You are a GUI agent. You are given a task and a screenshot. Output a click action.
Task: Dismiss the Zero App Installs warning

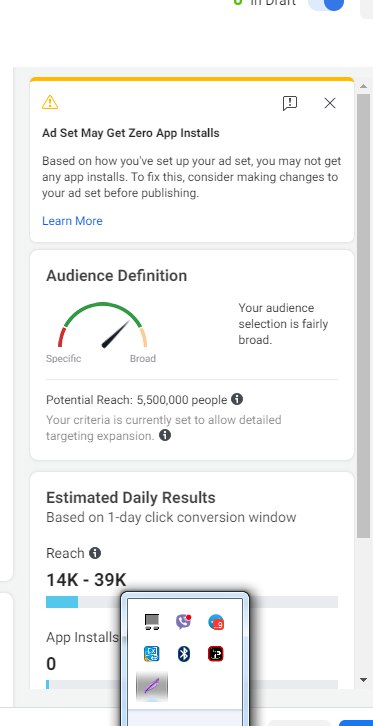(330, 103)
